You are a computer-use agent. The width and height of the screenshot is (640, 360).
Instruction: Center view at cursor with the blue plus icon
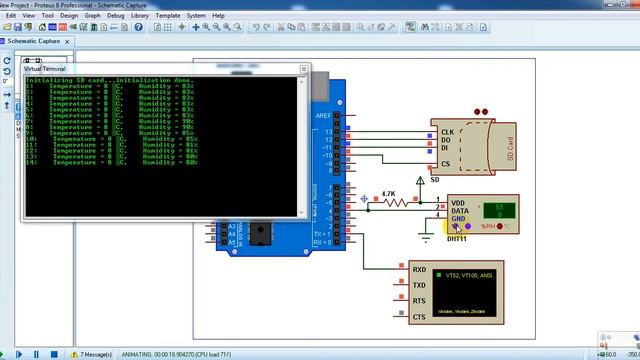coord(196,27)
